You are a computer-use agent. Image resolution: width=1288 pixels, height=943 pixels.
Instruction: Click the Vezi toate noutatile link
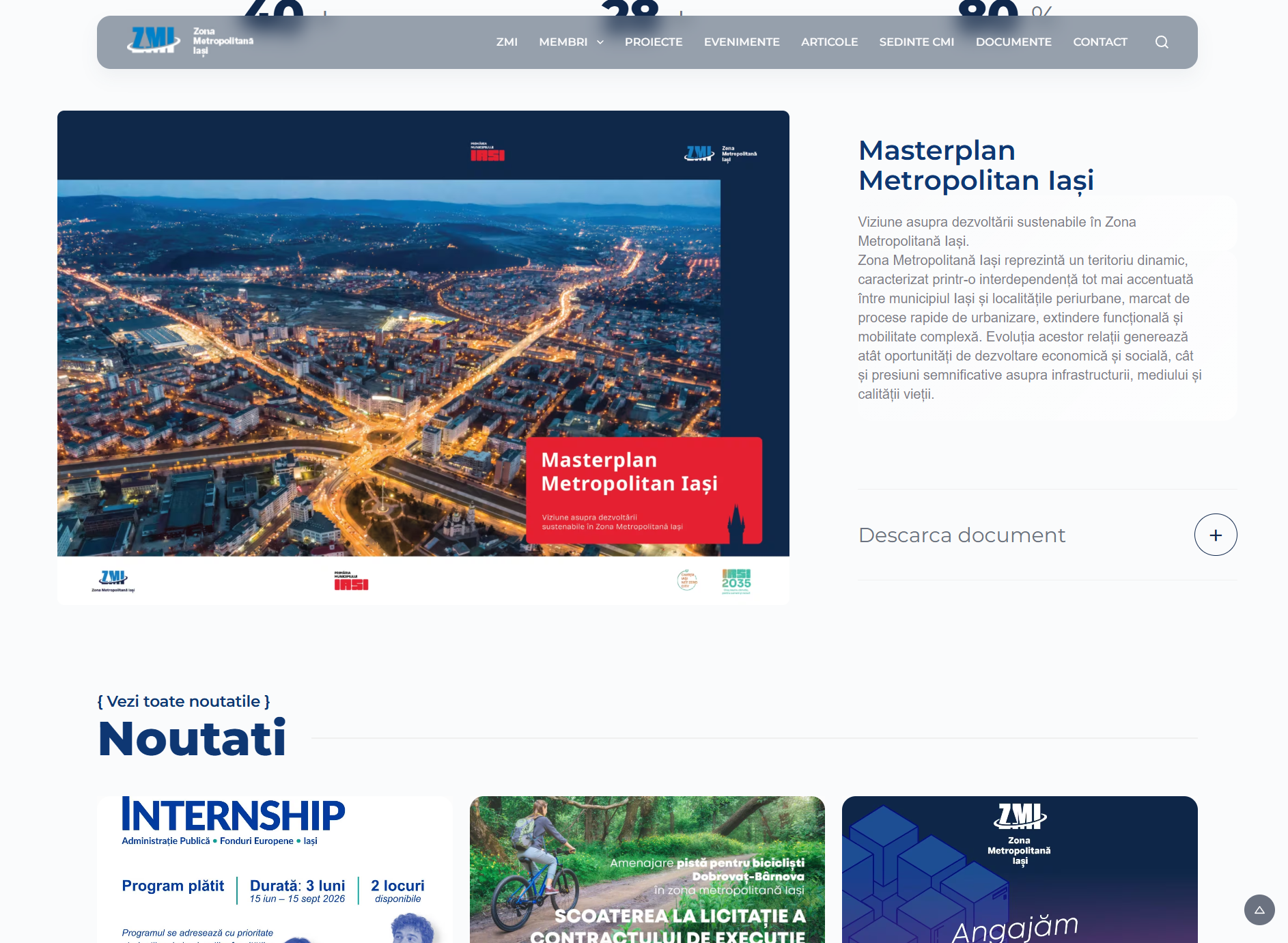(x=184, y=701)
